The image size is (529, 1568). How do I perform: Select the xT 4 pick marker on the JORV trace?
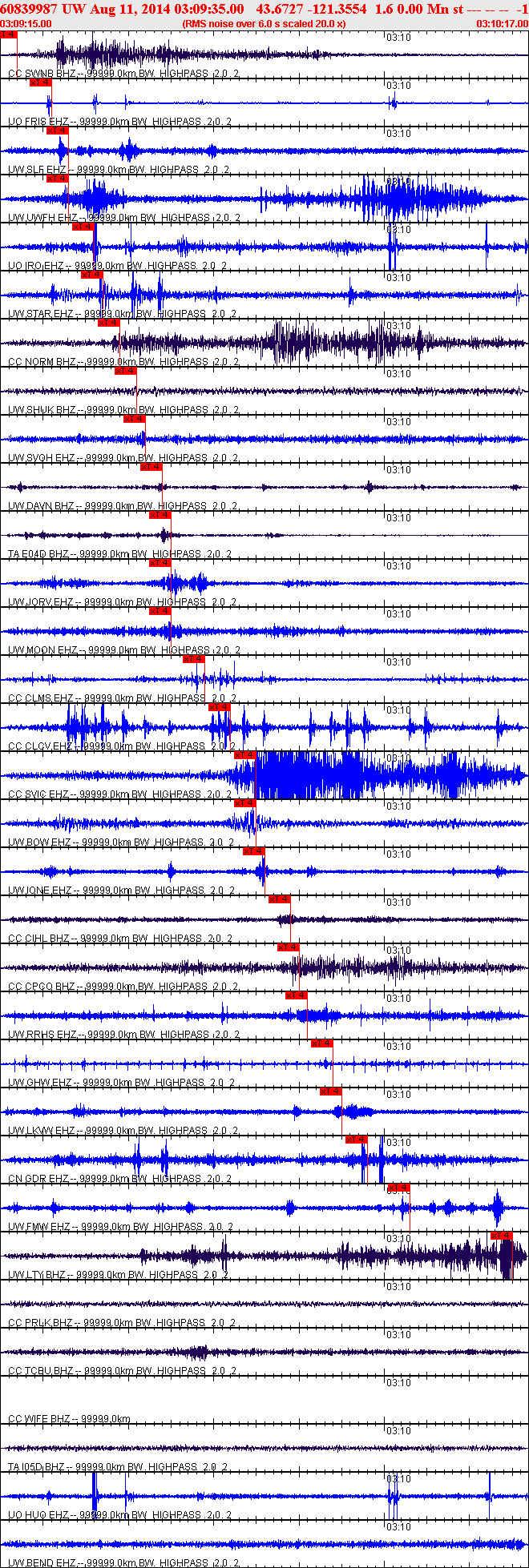160,563
